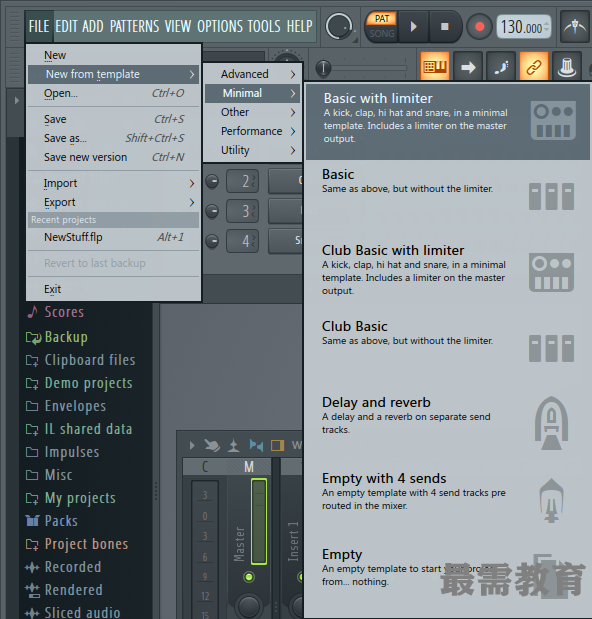Open the My projects folder
Screen dimensions: 592x619
(x=71, y=498)
